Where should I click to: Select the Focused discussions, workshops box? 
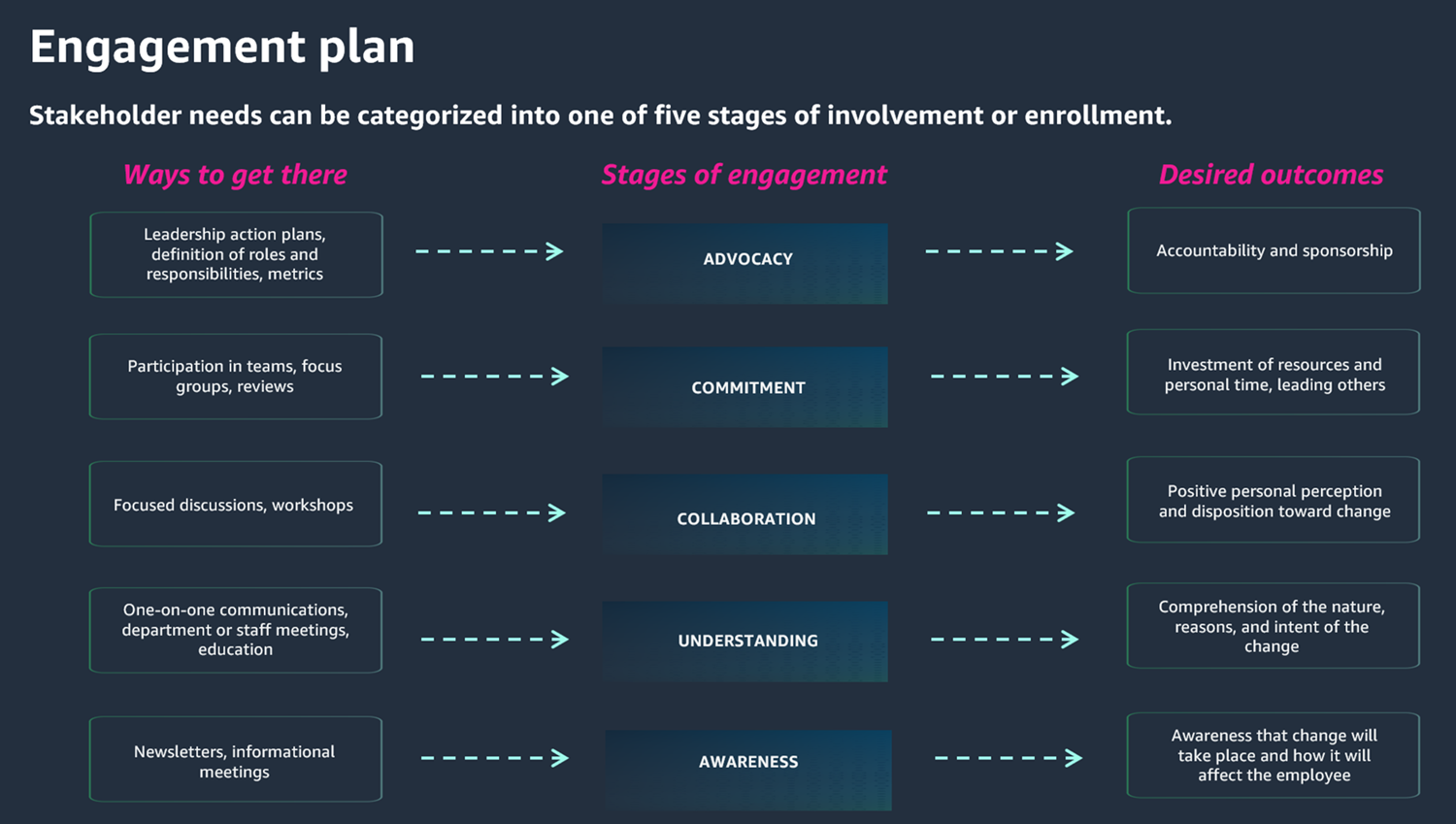(x=236, y=504)
